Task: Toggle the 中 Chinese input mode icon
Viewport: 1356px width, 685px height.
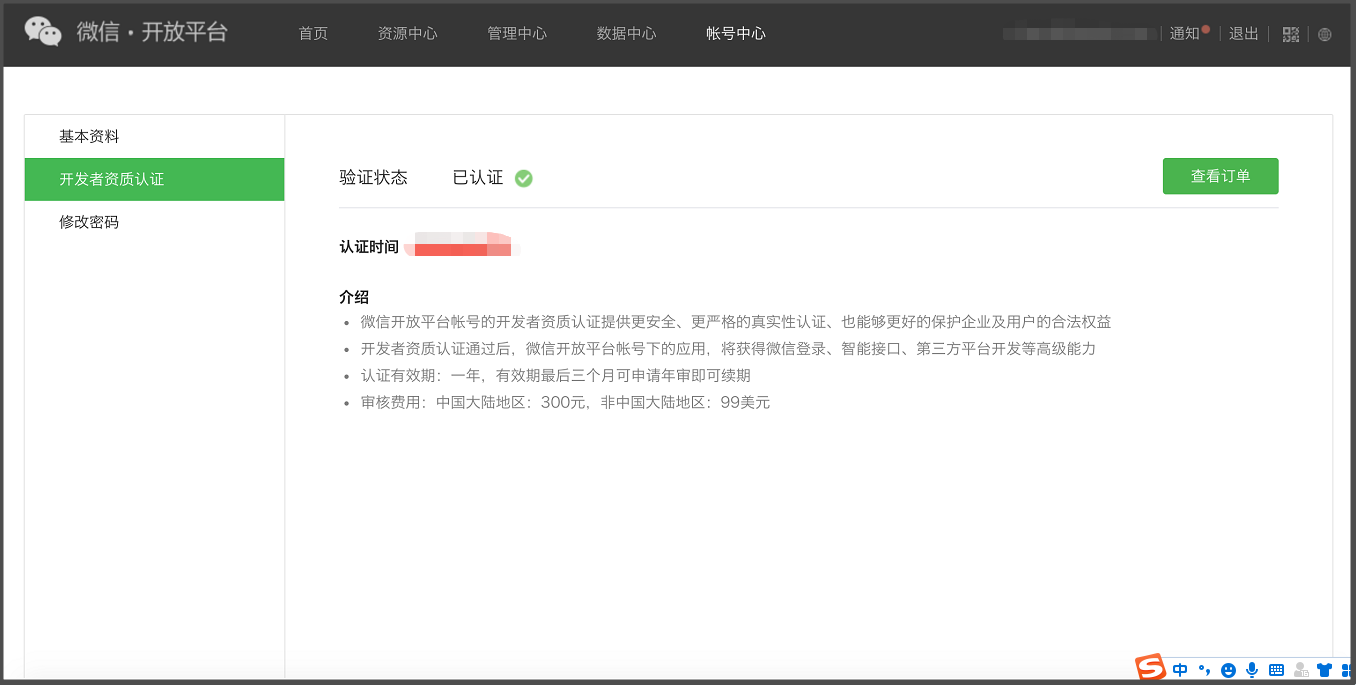Action: [1180, 670]
